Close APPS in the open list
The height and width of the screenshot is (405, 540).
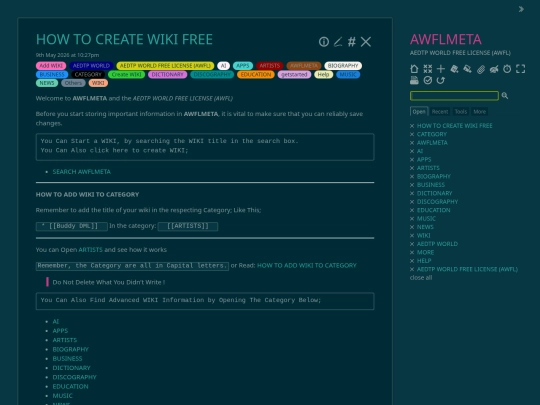[412, 159]
